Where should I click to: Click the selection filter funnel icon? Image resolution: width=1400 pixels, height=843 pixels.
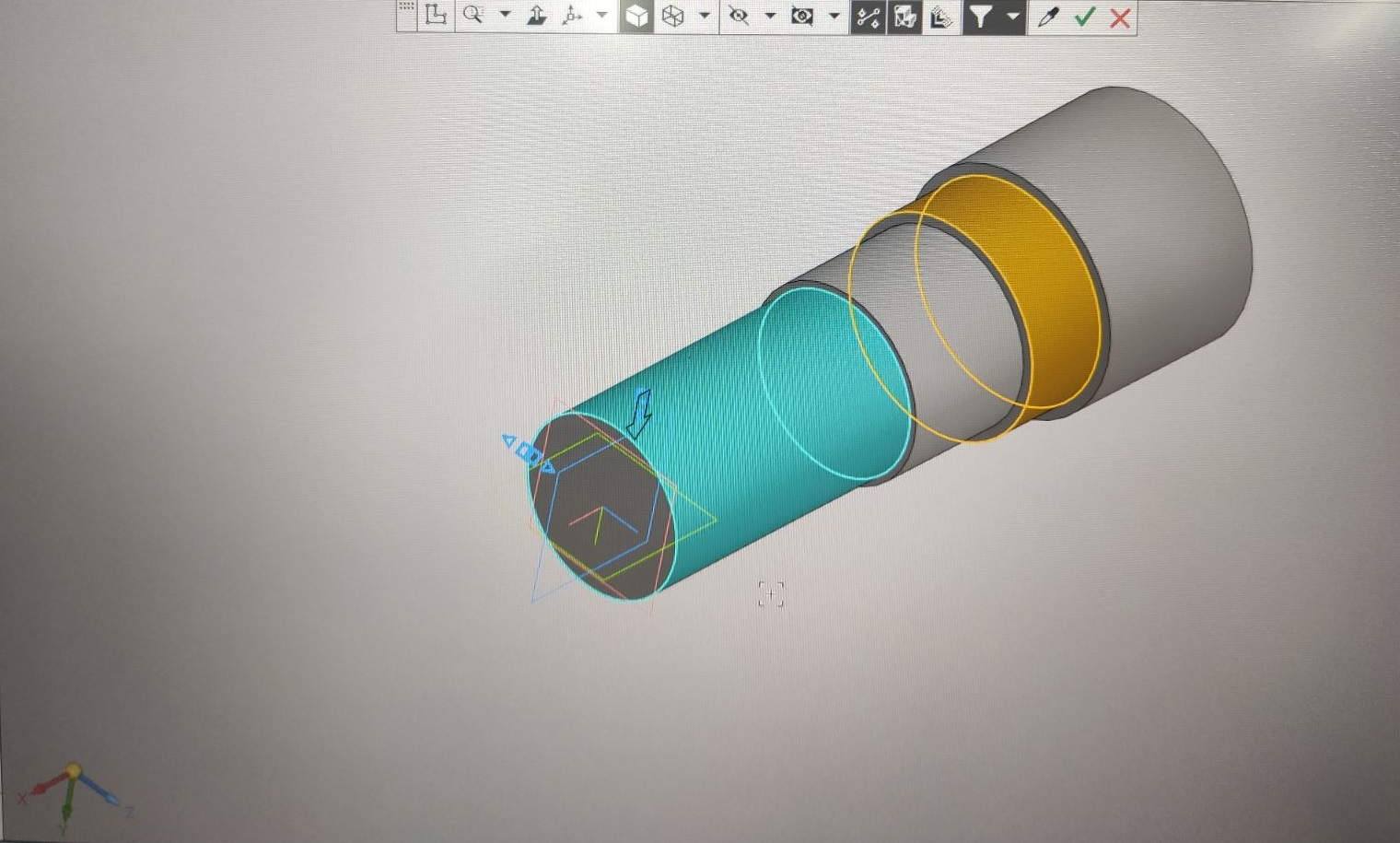point(980,17)
